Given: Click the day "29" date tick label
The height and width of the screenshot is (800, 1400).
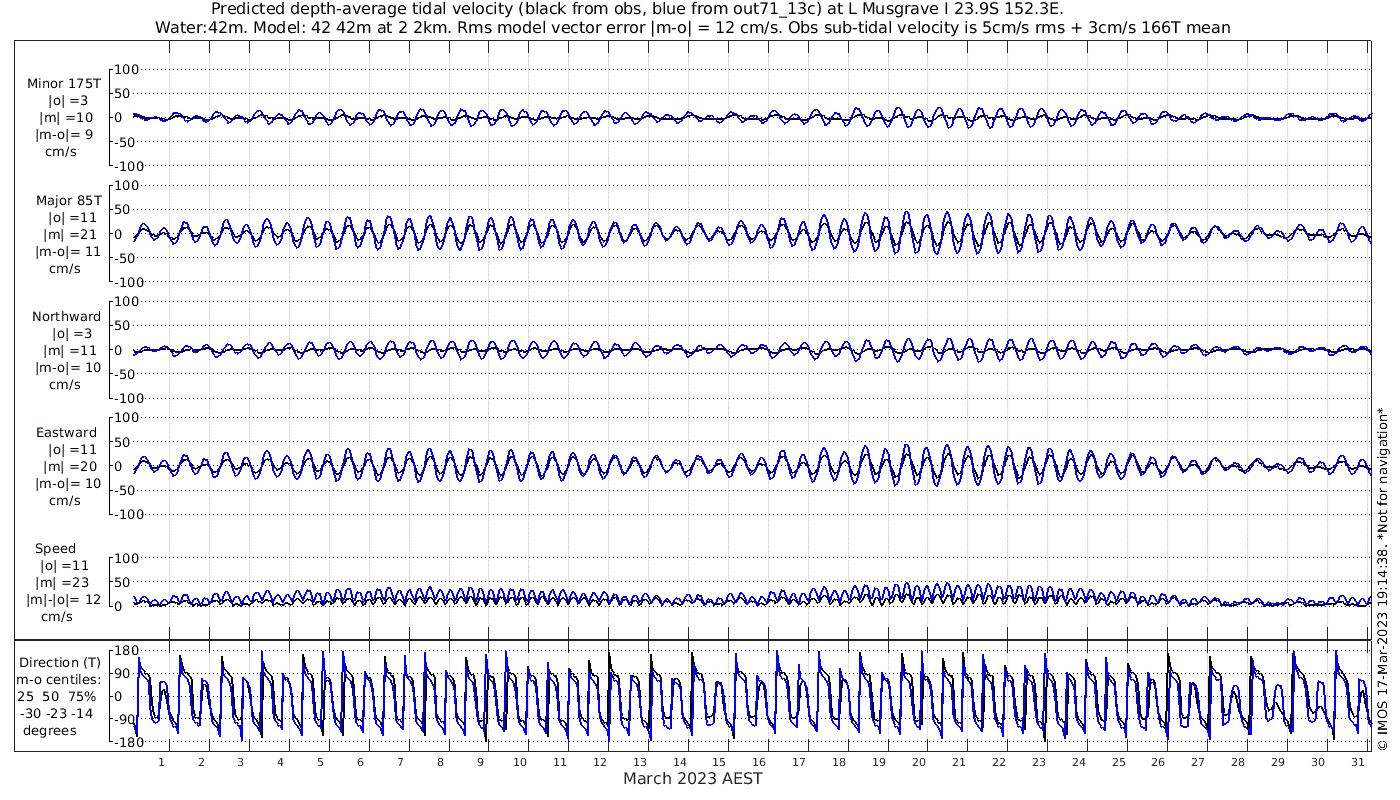Looking at the screenshot, I should 1278,762.
